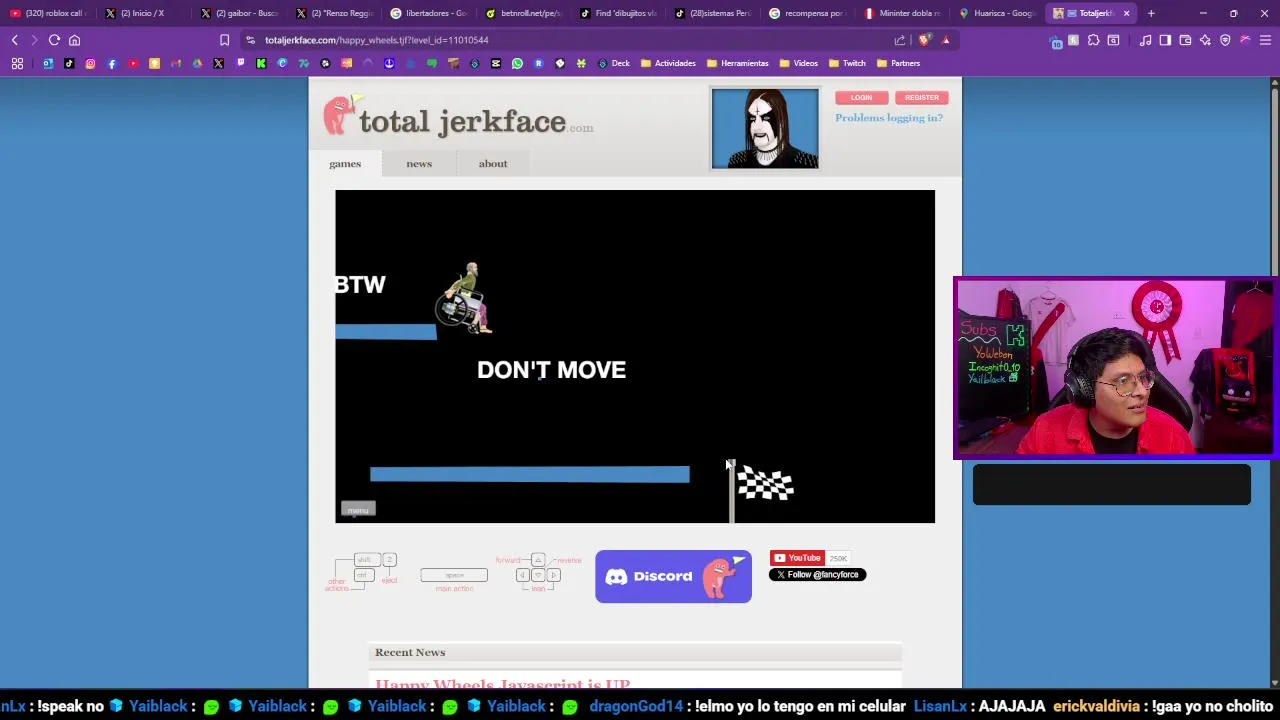Open the YouTube bookmark icon
The height and width of the screenshot is (720, 1280).
[133, 63]
